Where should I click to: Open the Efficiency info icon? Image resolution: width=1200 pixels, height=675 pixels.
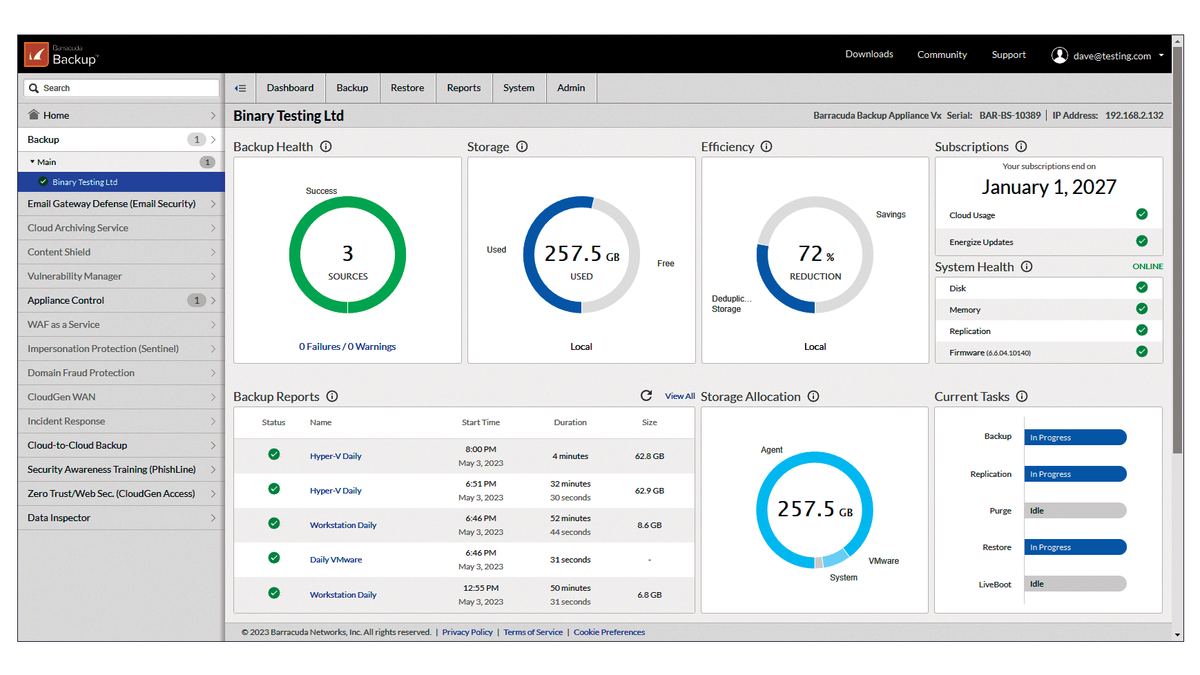765,146
